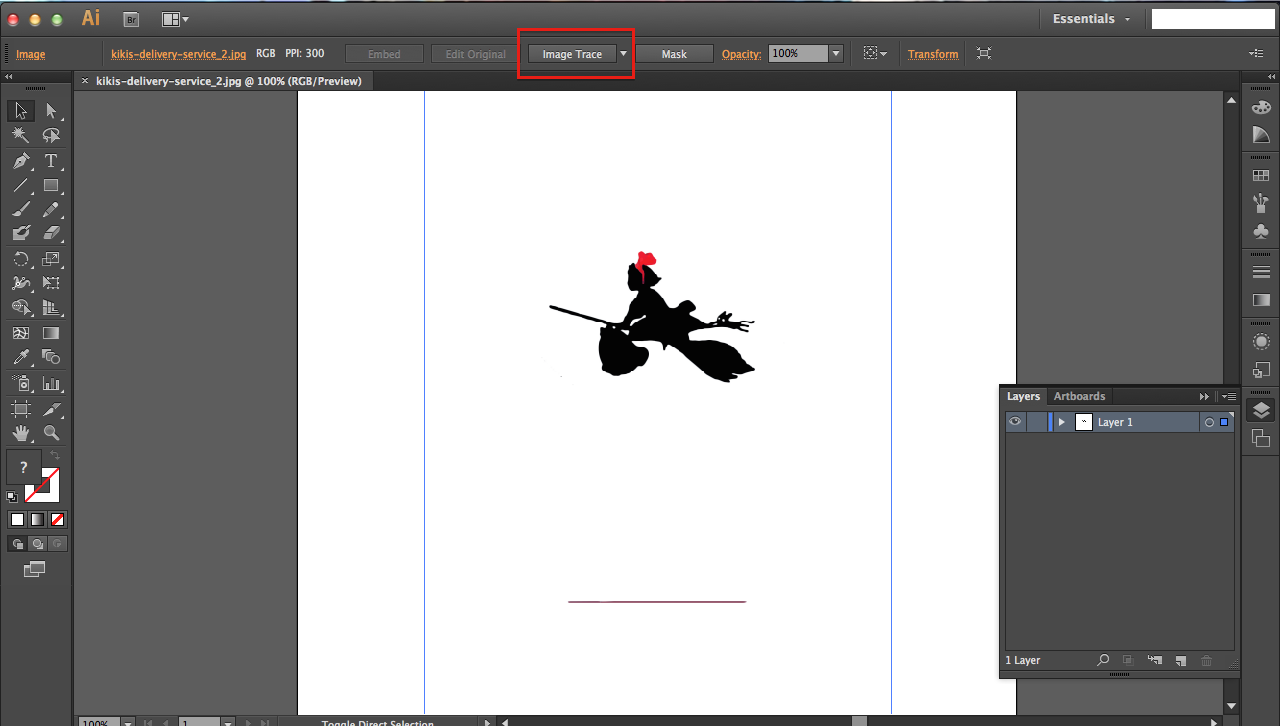The height and width of the screenshot is (726, 1280).
Task: Select the Line Segment tool
Action: pyautogui.click(x=21, y=185)
